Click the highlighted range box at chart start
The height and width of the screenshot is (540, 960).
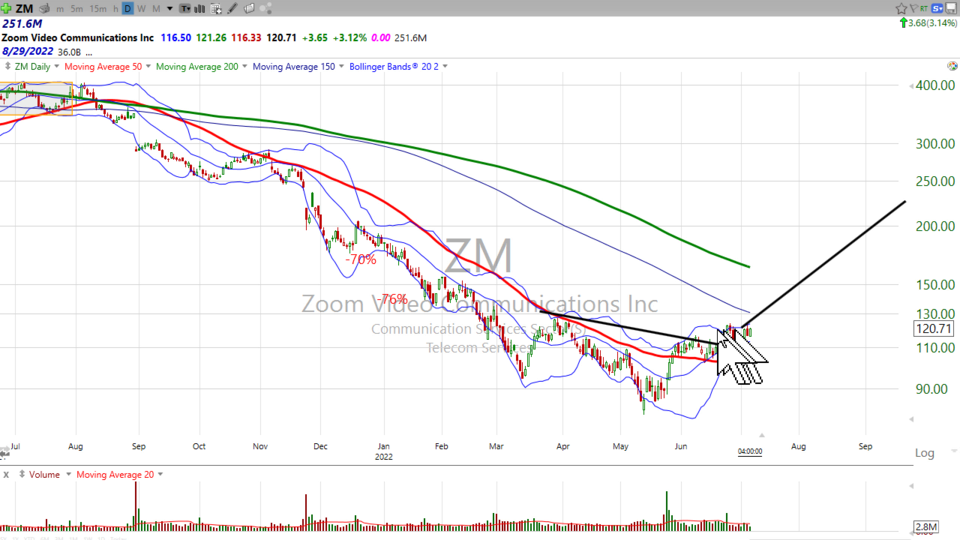pyautogui.click(x=37, y=98)
